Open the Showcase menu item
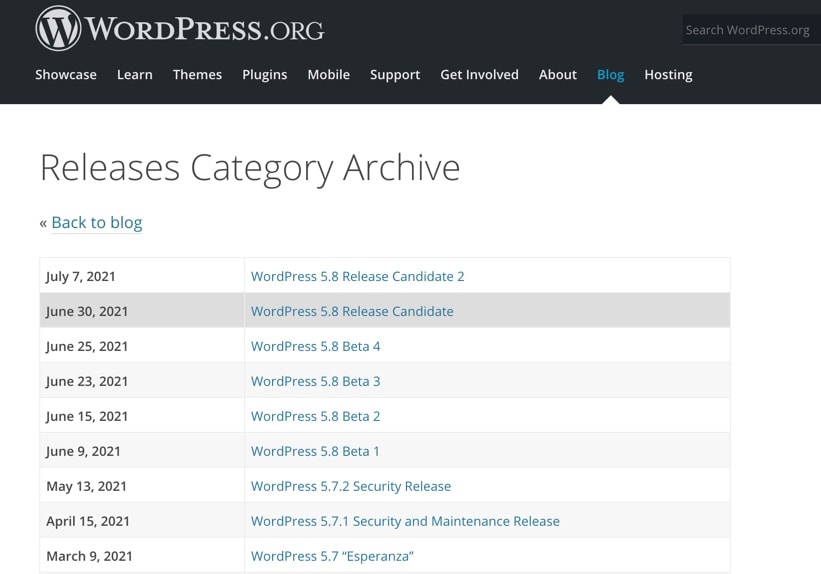 tap(66, 75)
